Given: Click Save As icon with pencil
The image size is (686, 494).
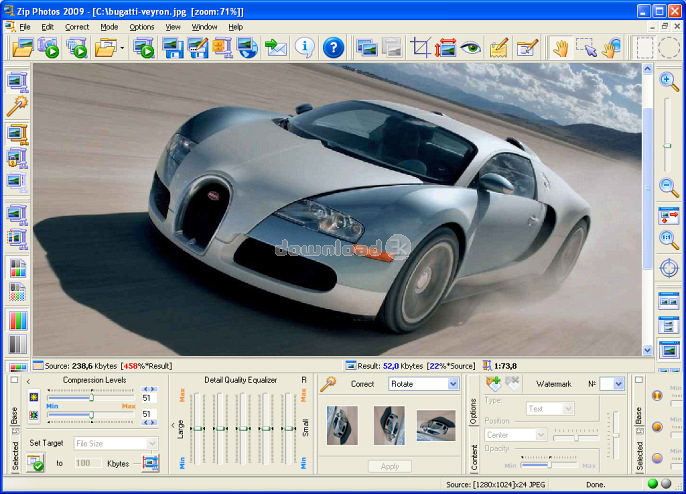Looking at the screenshot, I should point(198,47).
